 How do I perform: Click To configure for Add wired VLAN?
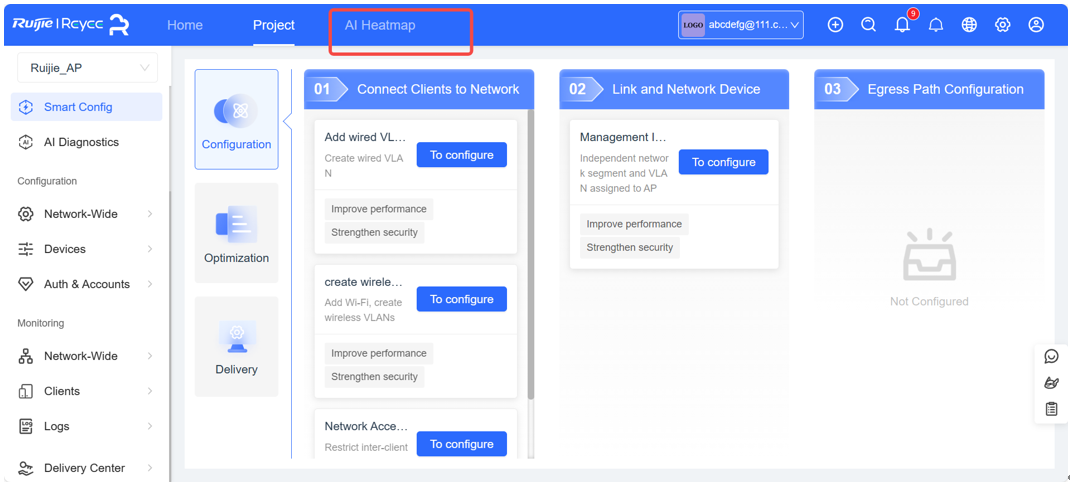coord(461,155)
